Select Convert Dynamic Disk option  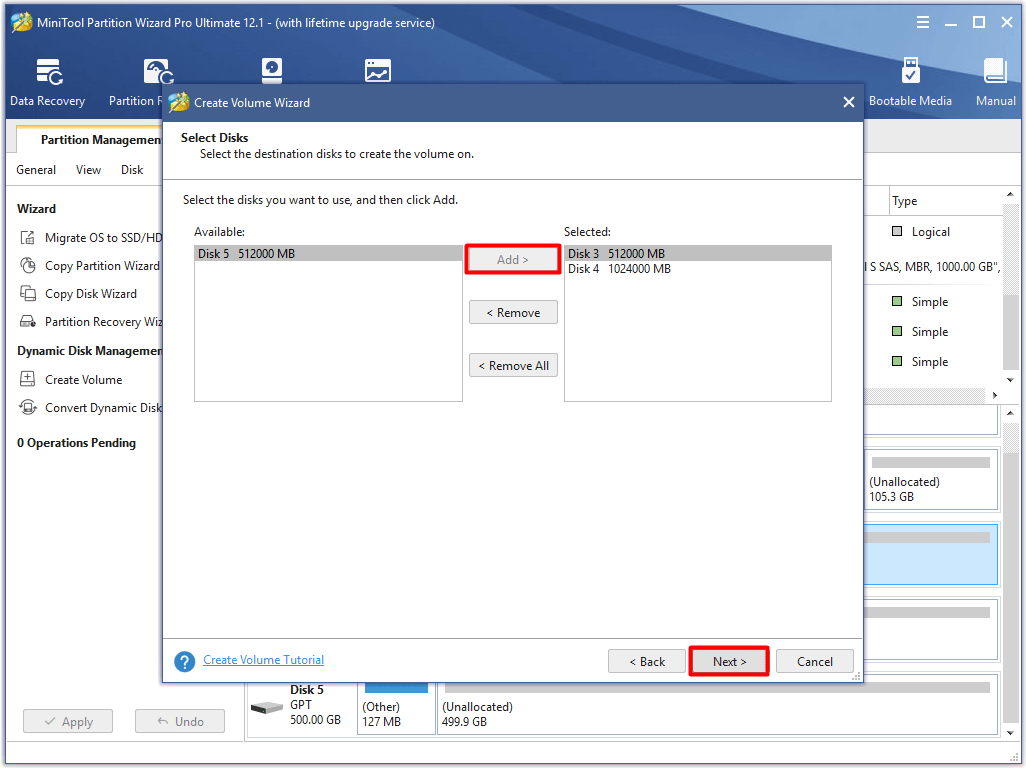[x=103, y=408]
